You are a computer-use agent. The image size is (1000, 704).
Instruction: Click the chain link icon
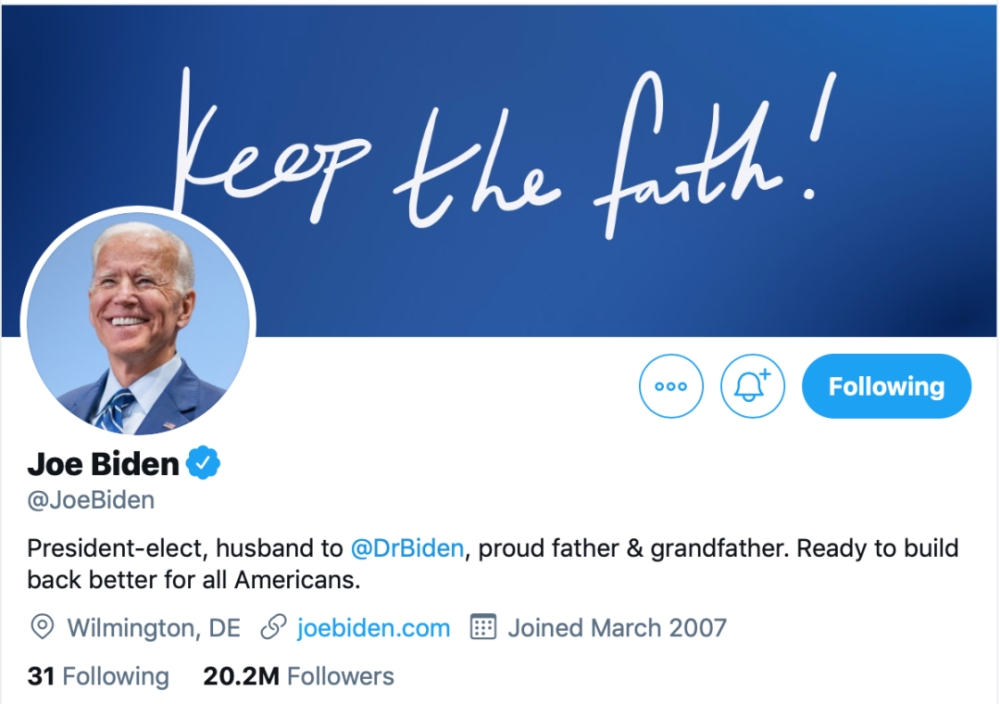274,627
